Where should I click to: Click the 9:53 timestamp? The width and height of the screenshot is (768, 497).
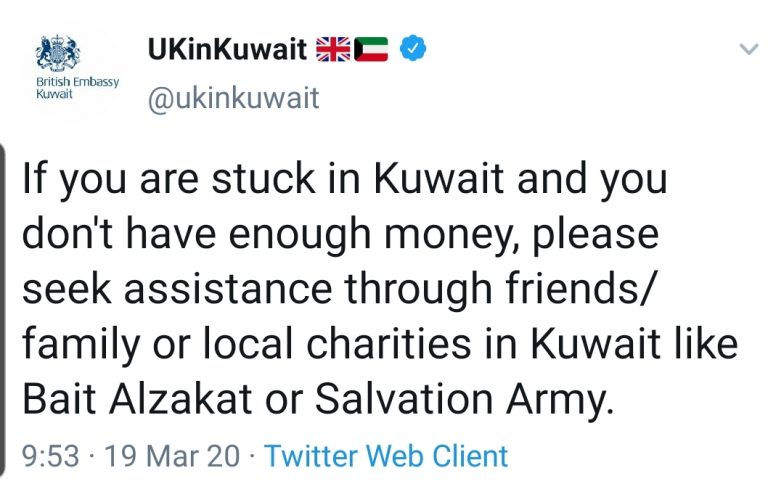50,456
